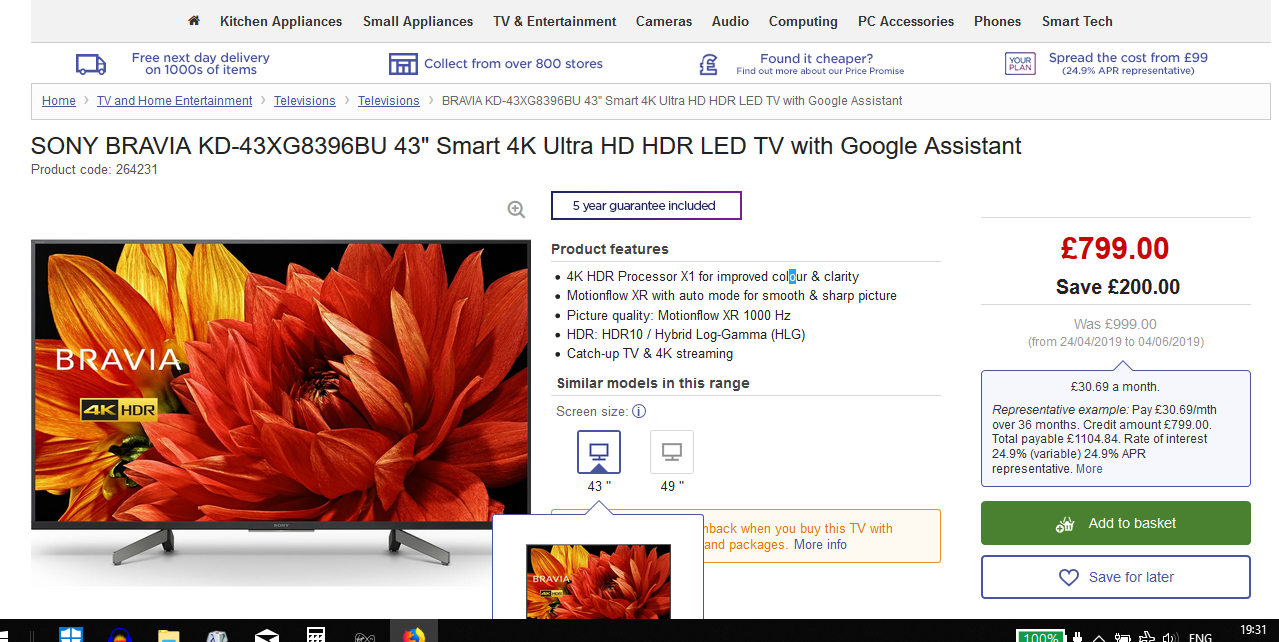Screen dimensions: 1279x642
Task: Click the home icon in navigation bar
Action: click(194, 21)
